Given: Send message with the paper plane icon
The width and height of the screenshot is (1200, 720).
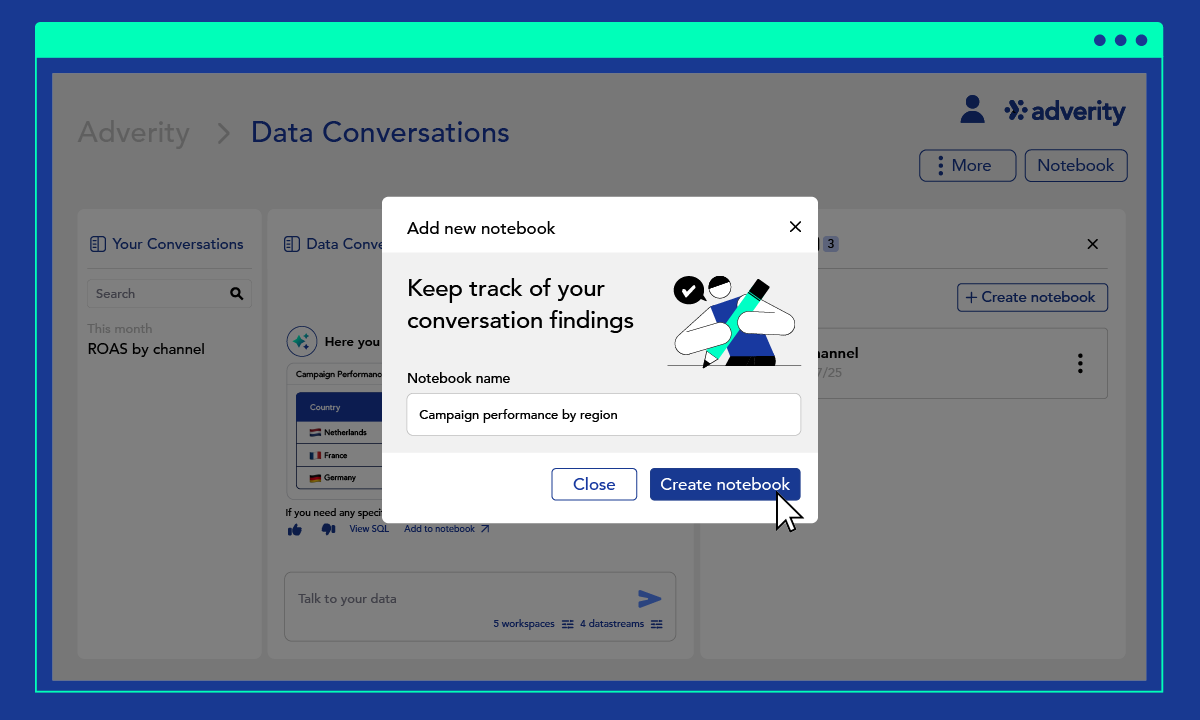Looking at the screenshot, I should tap(650, 599).
